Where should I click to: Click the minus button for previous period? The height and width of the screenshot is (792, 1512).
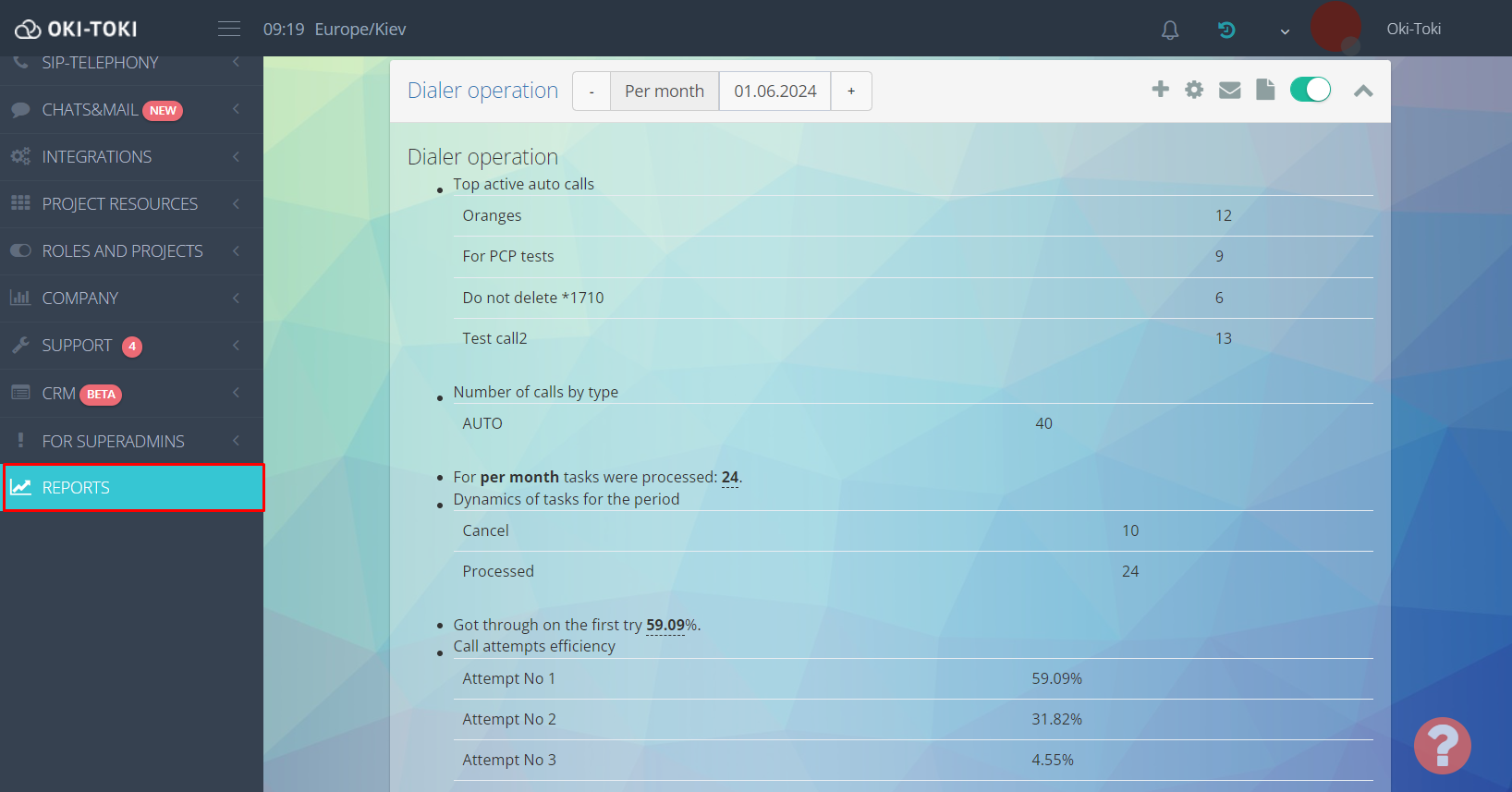(x=591, y=91)
